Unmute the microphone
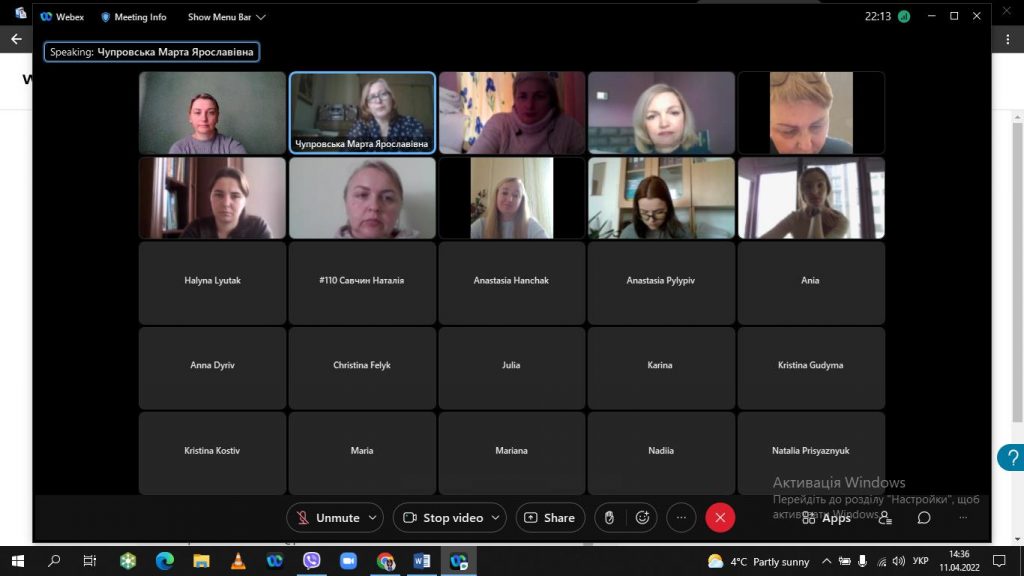Screen dimensions: 1024x576 (x=327, y=518)
